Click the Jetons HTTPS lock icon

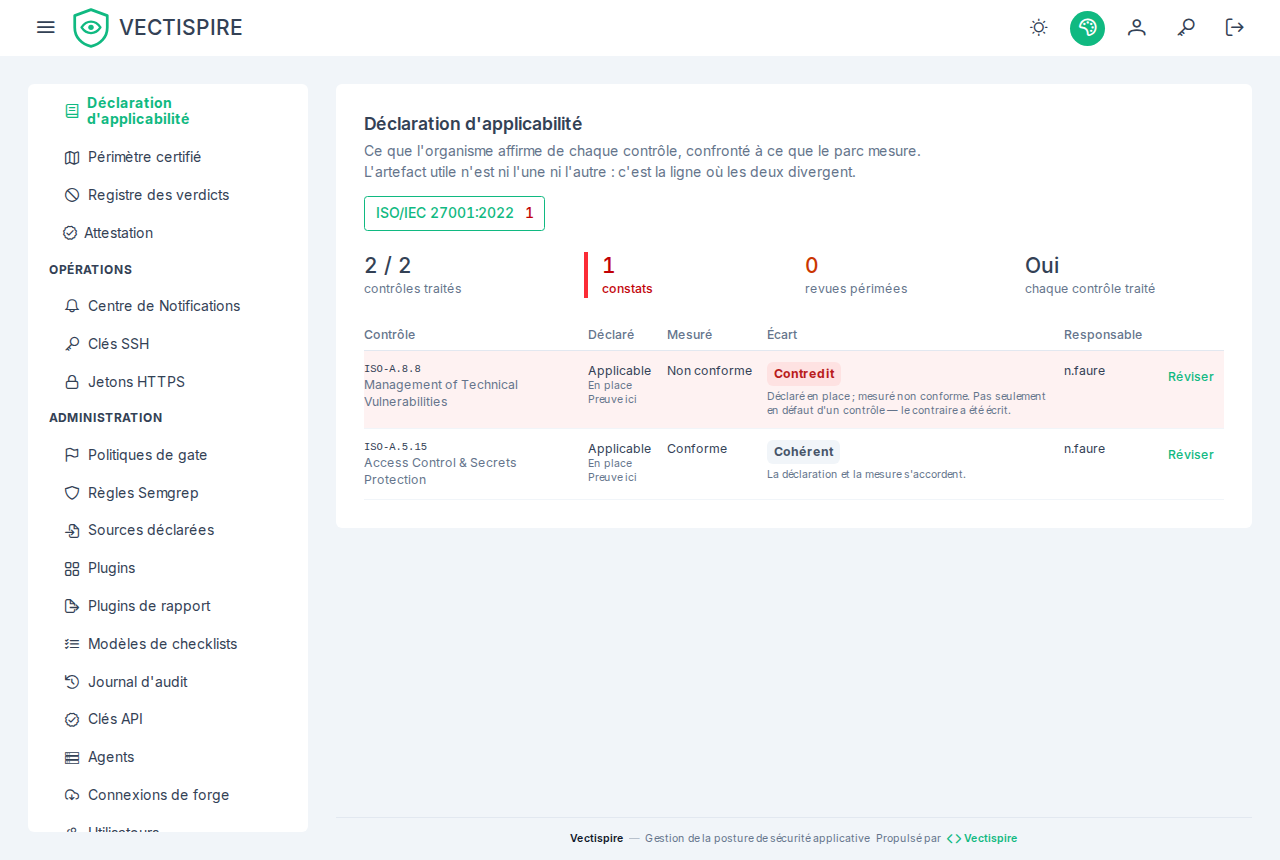(x=72, y=382)
